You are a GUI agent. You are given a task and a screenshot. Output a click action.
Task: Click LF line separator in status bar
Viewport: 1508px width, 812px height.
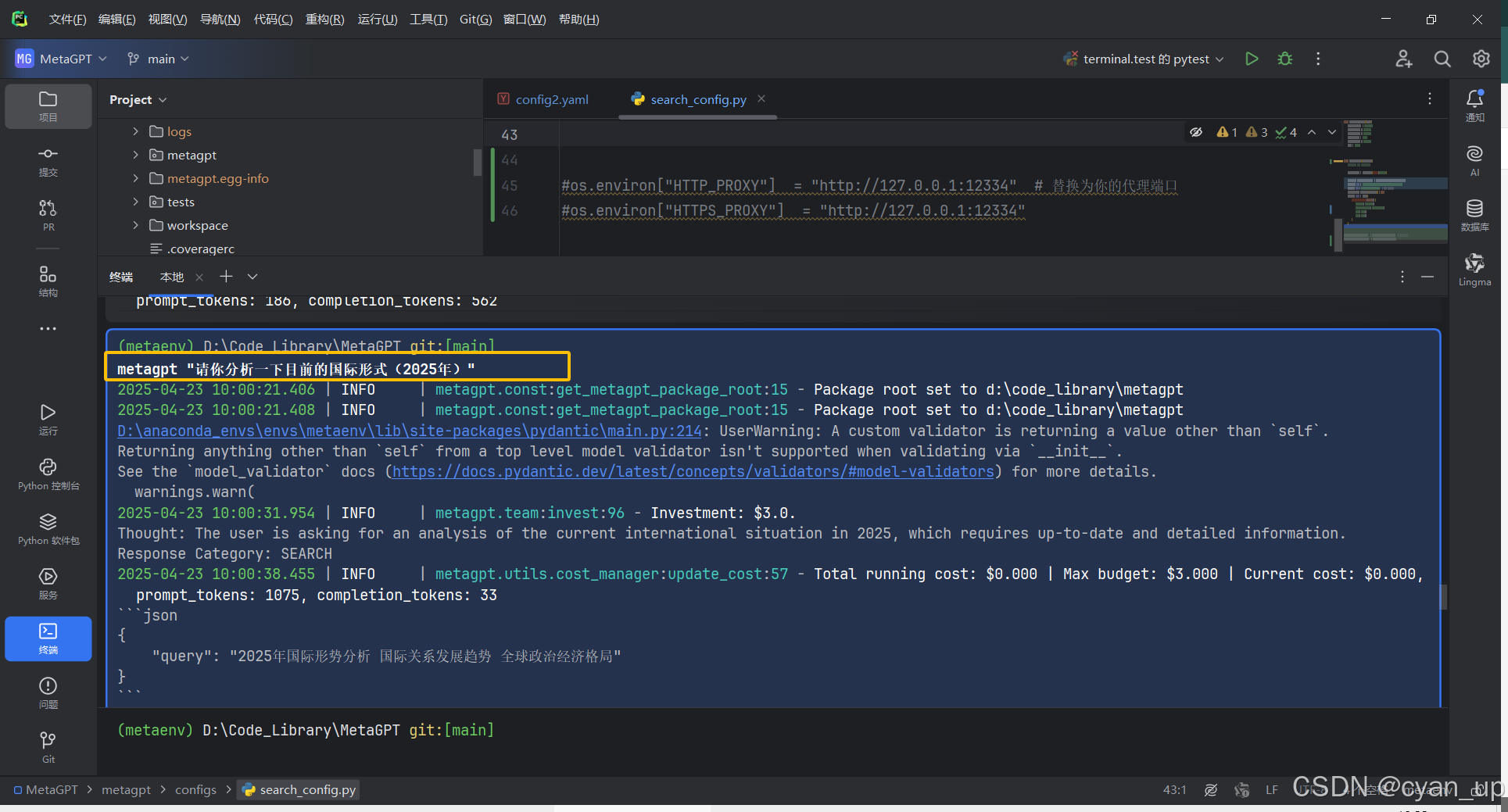pyautogui.click(x=1272, y=789)
